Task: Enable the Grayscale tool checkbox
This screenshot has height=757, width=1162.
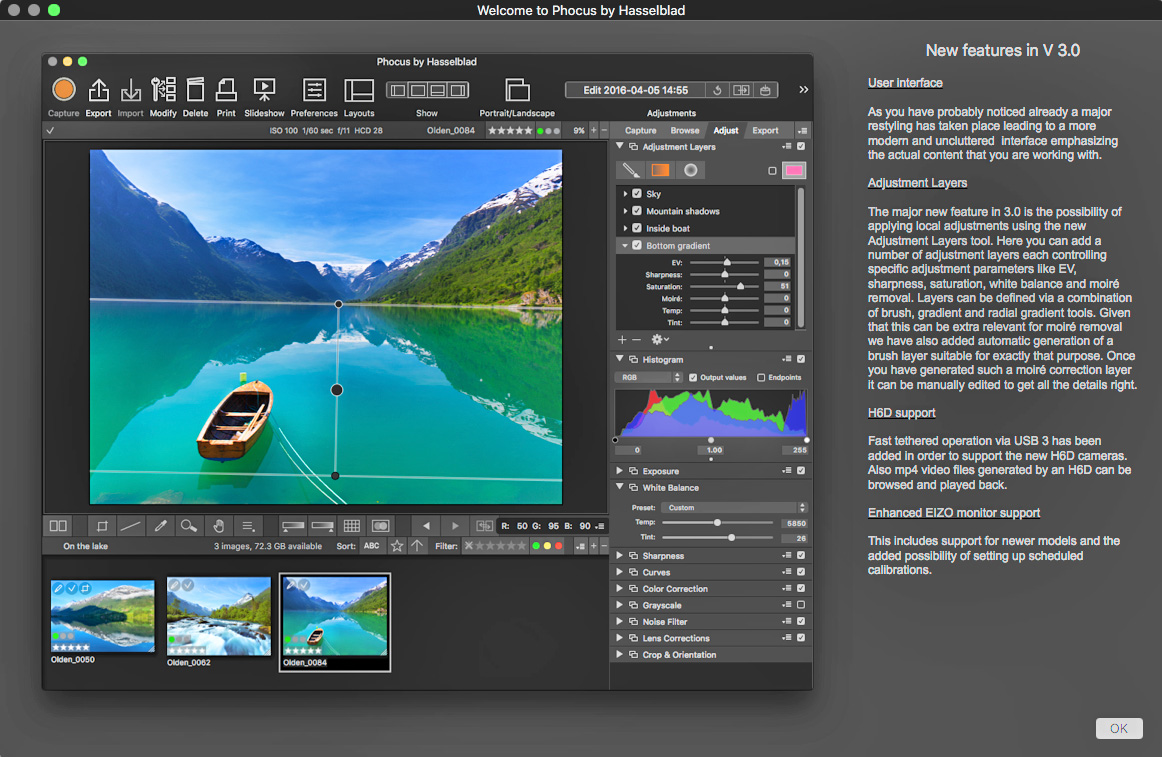Action: click(801, 605)
